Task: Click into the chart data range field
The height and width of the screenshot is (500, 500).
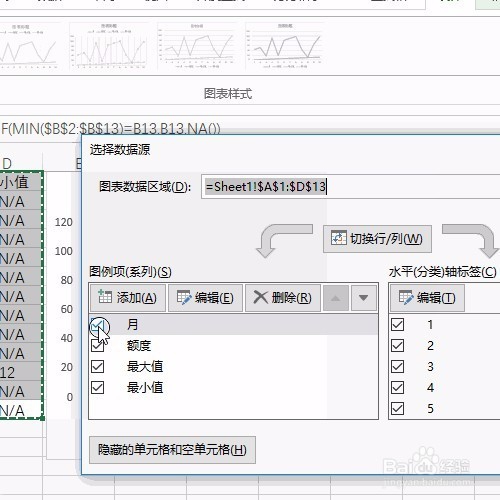Action: click(x=350, y=186)
